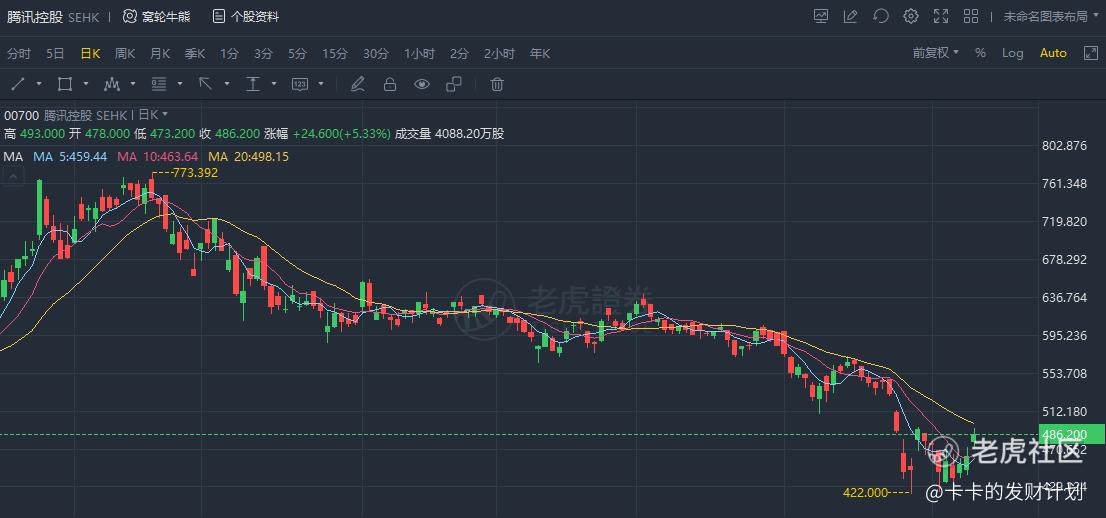
Task: Select the 123 price label tool
Action: pos(300,85)
